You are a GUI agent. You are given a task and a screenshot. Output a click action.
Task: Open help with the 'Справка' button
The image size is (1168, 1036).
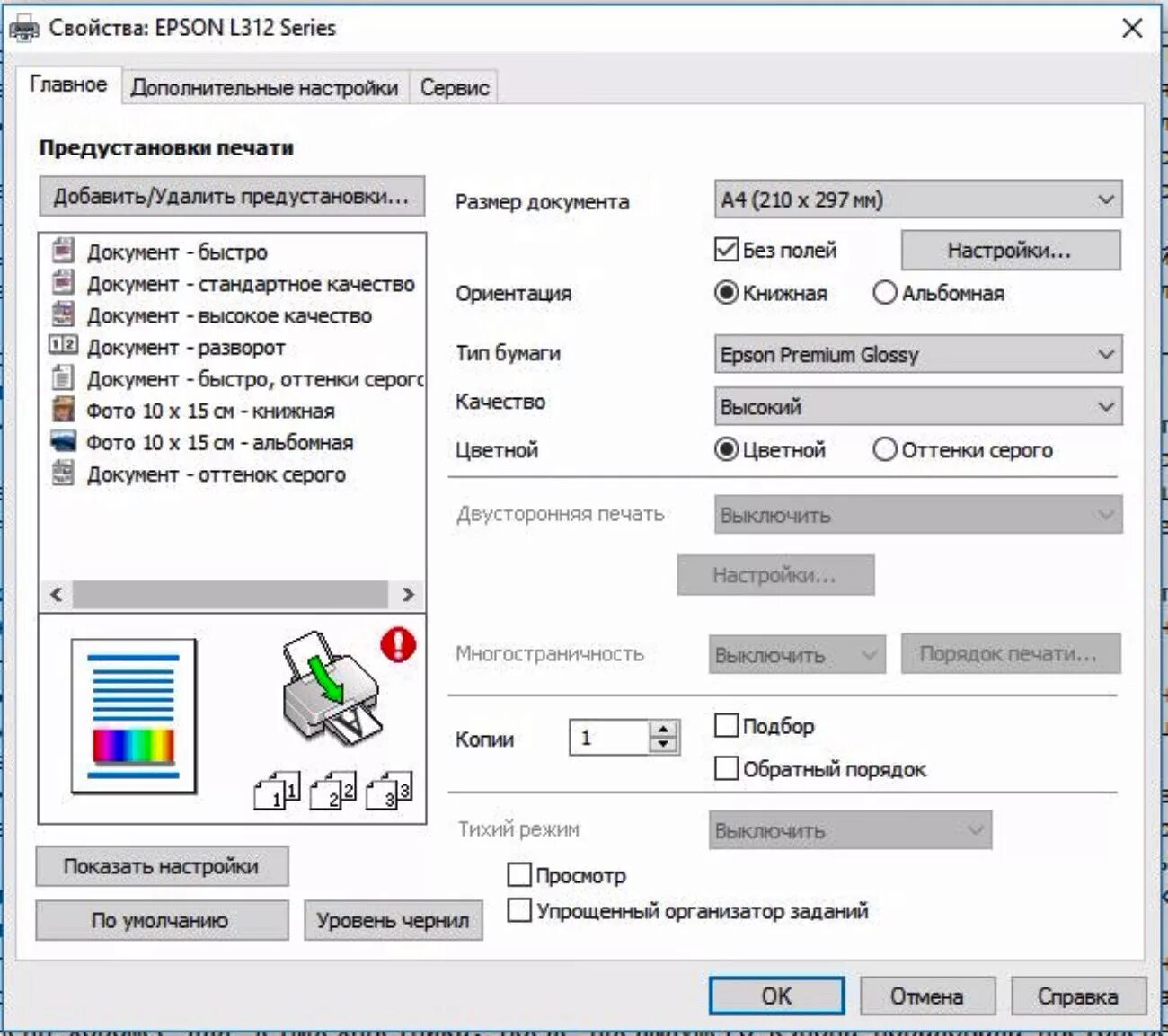(1078, 996)
